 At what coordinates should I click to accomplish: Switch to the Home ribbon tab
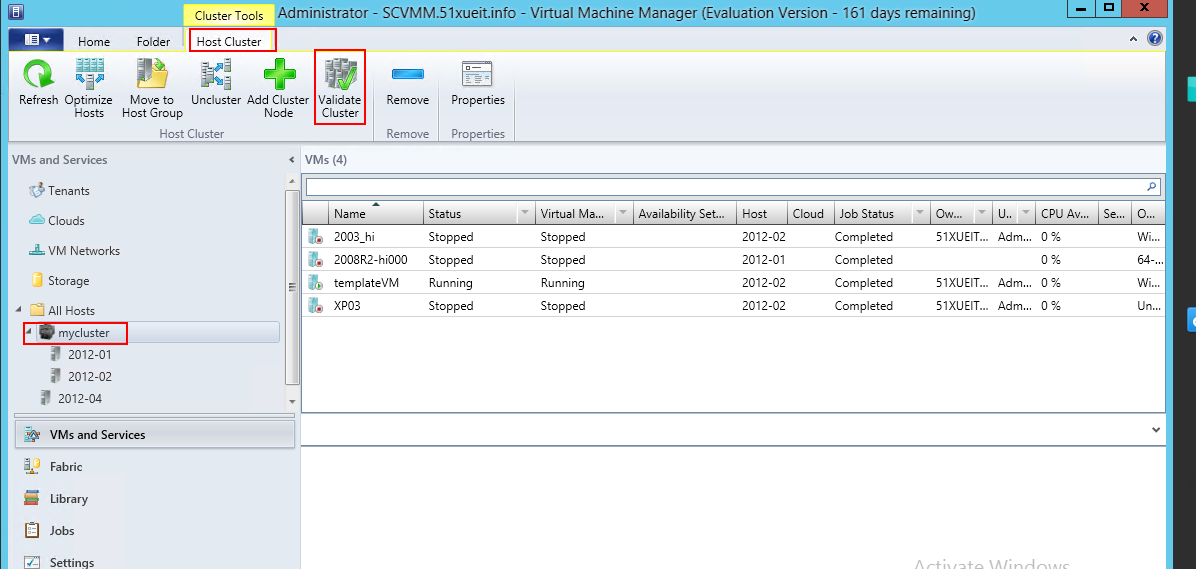point(94,42)
